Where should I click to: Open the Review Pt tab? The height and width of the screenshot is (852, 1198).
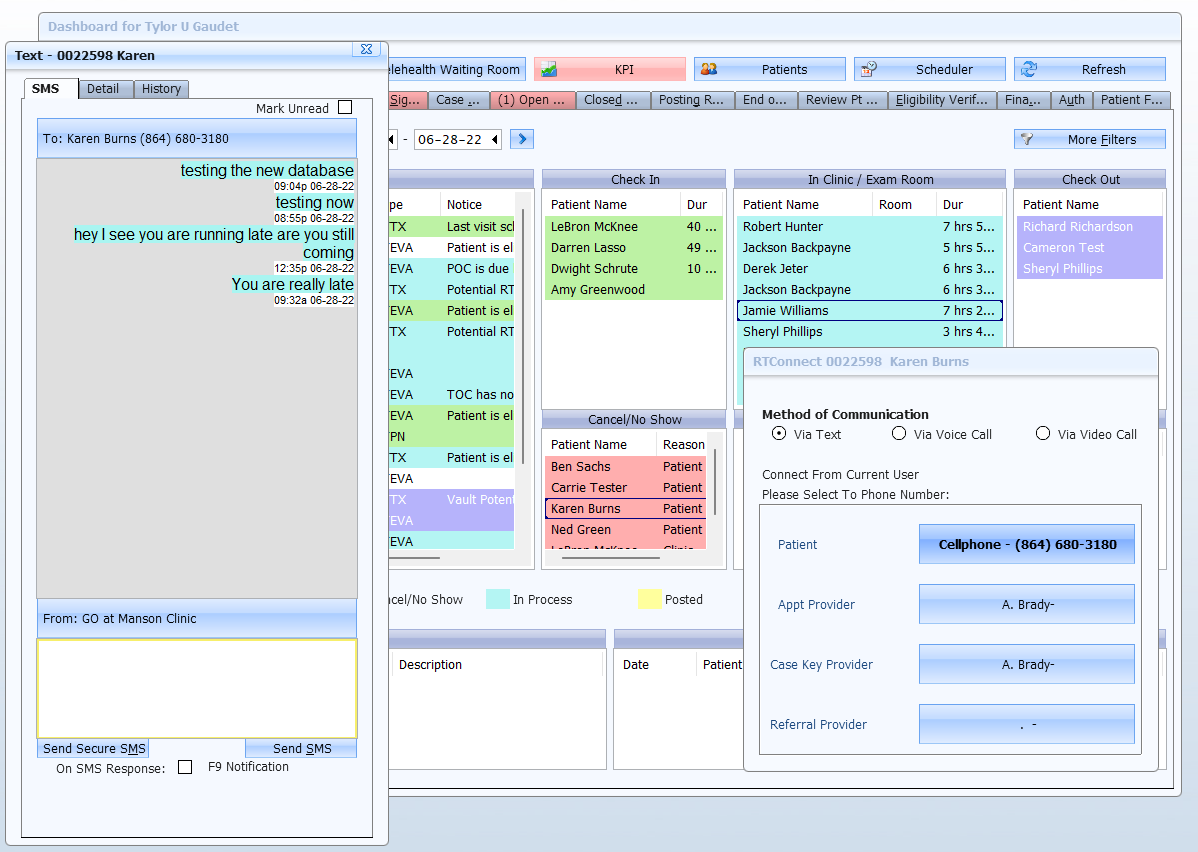tap(842, 100)
